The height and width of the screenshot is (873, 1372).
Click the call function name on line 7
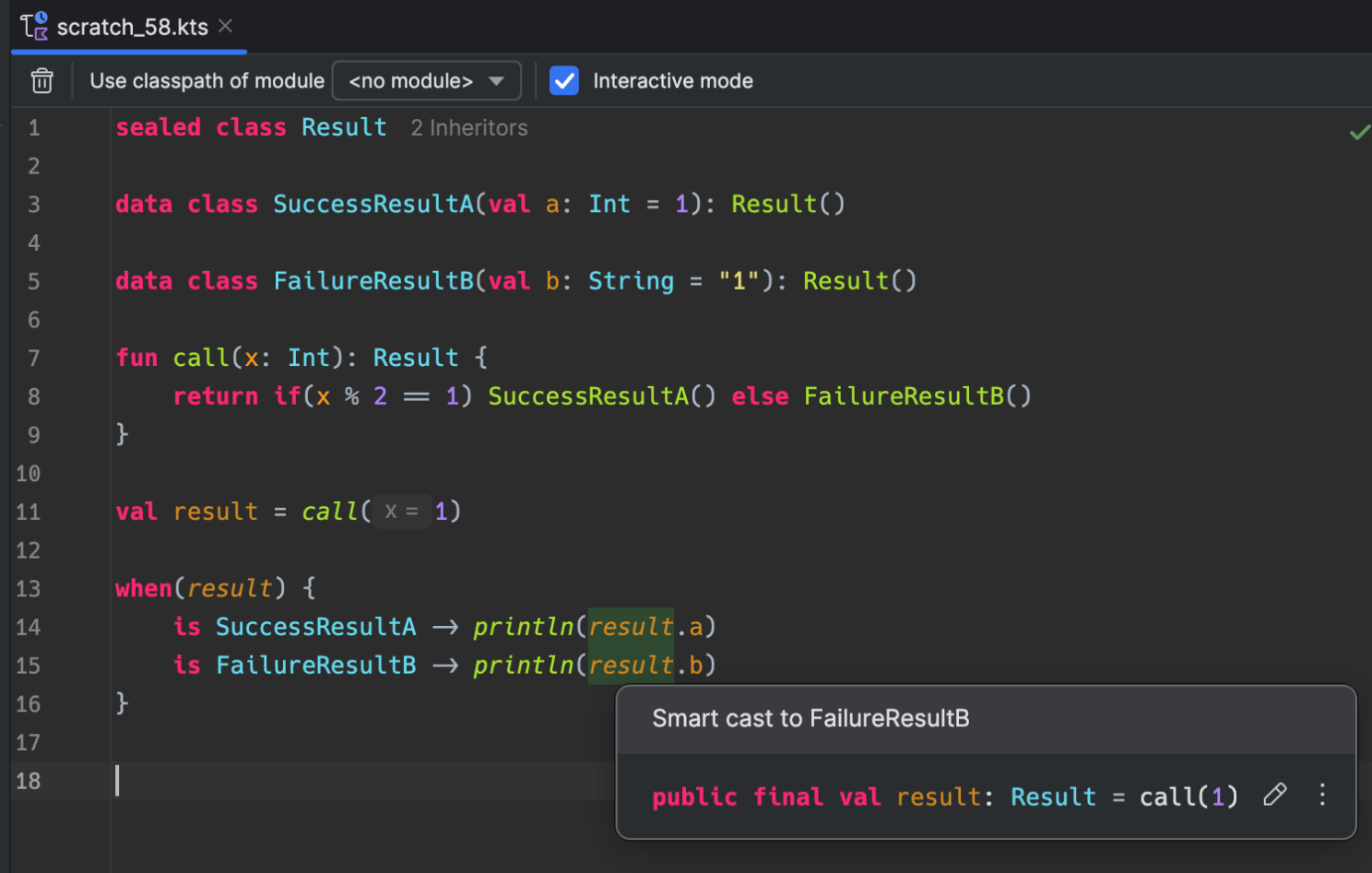(200, 358)
